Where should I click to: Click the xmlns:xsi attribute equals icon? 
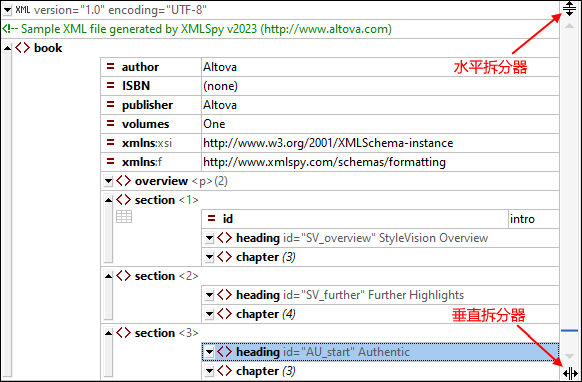[110, 143]
